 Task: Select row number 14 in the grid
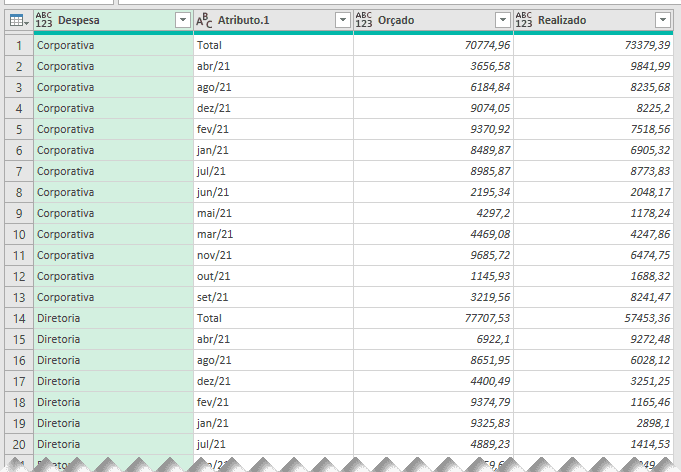(17, 318)
